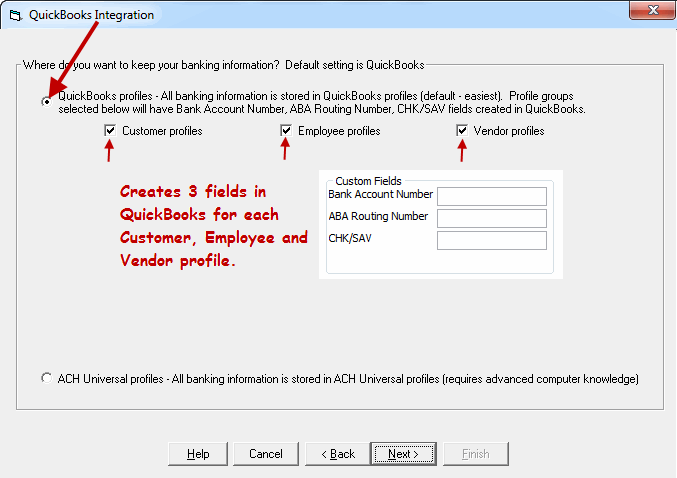Image resolution: width=677 pixels, height=478 pixels.
Task: Click the Cancel button
Action: pos(266,454)
